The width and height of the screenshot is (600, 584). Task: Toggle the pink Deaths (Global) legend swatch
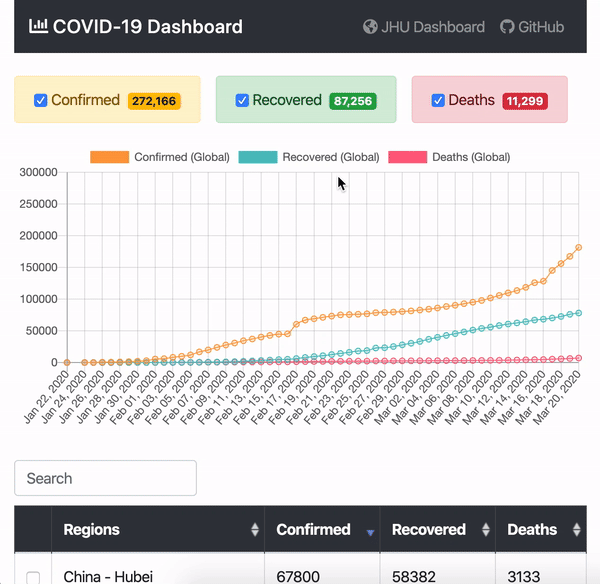pyautogui.click(x=408, y=157)
